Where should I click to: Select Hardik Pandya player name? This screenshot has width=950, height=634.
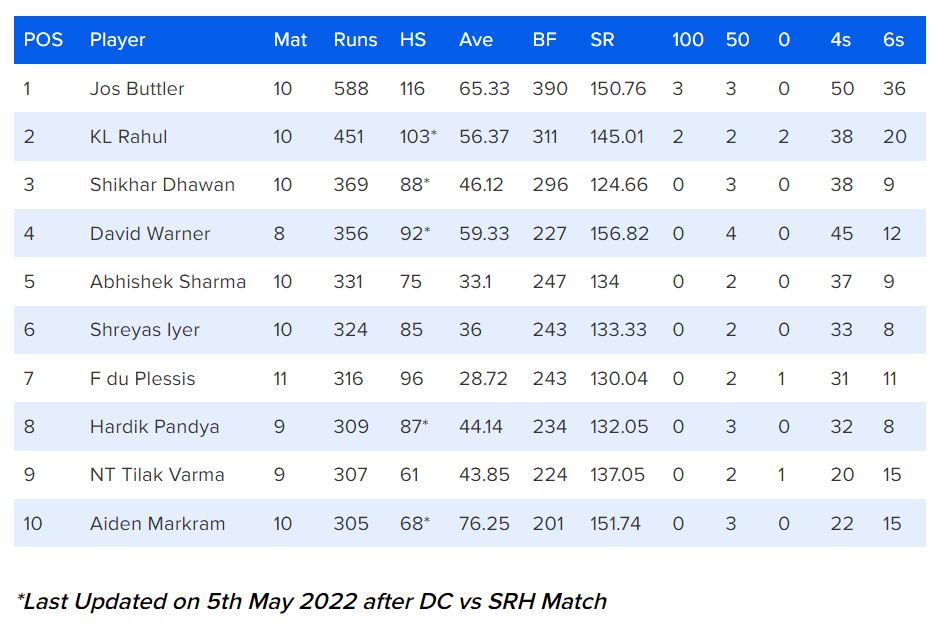[x=154, y=427]
